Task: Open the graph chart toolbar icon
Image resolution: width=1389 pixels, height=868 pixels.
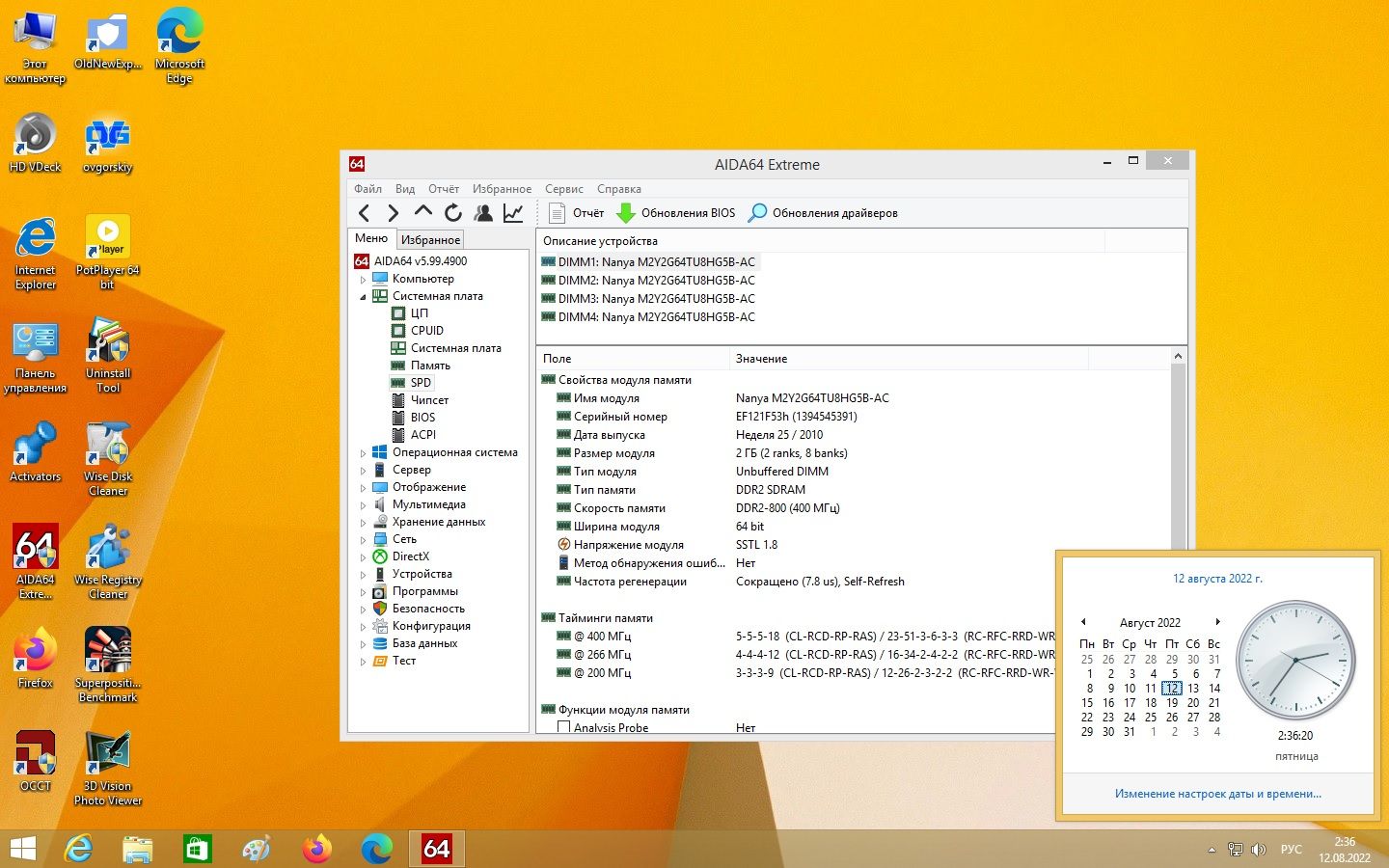Action: (x=513, y=213)
